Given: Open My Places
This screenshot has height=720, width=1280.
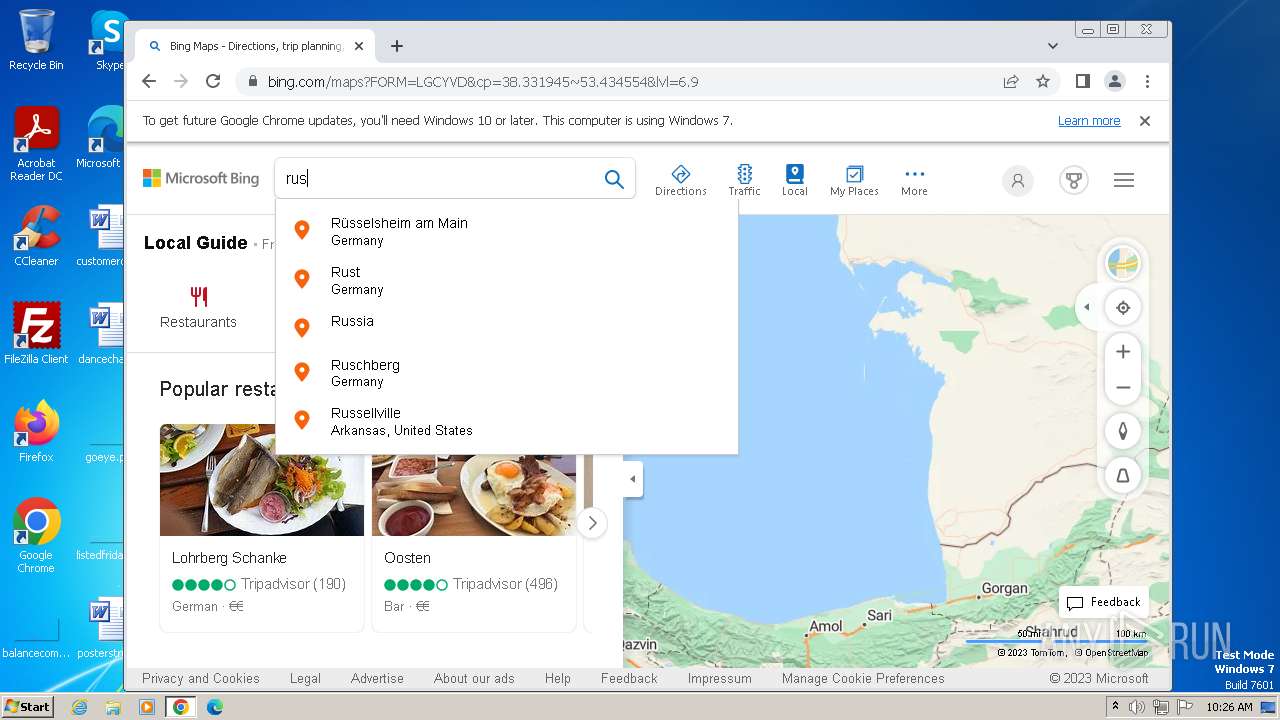Looking at the screenshot, I should click(854, 180).
